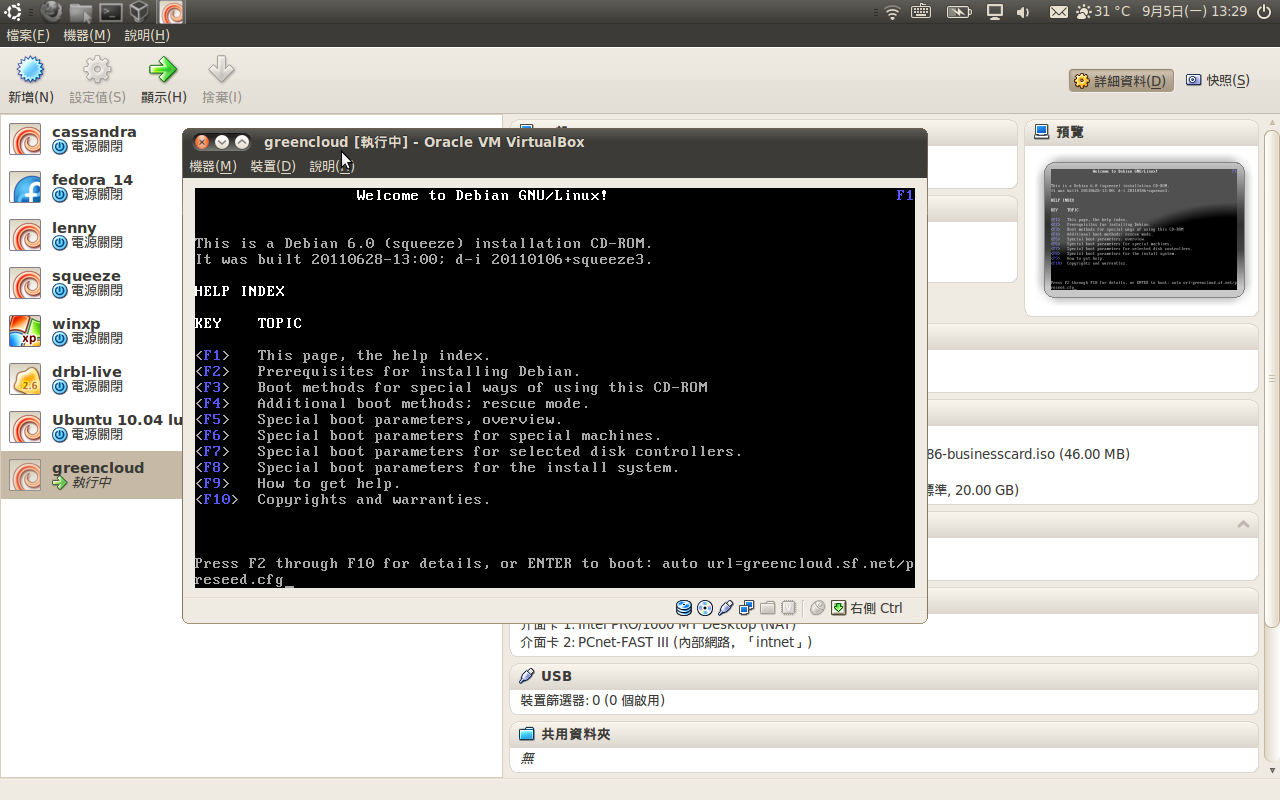Click the Show (顯示) green arrow icon
The image size is (1280, 800).
point(163,70)
